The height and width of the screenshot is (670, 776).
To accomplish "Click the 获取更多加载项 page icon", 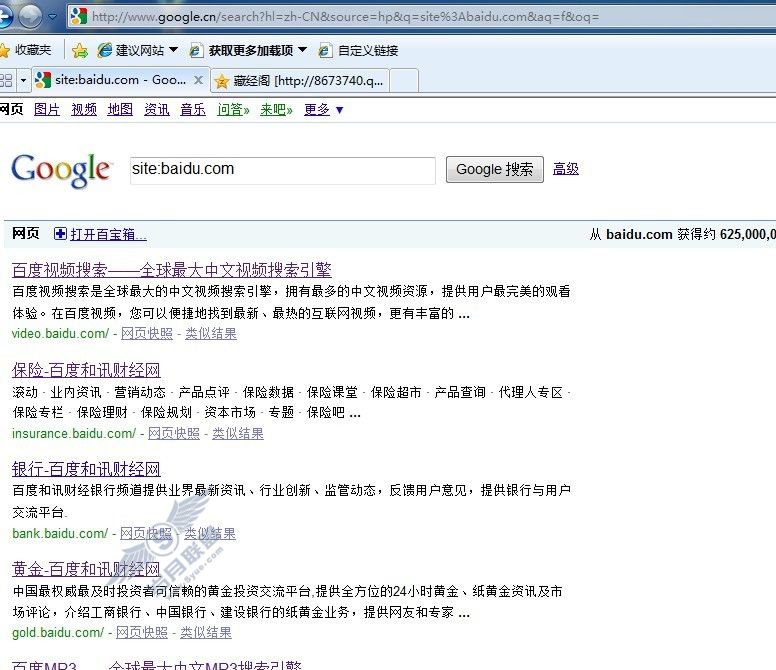I will [x=196, y=50].
